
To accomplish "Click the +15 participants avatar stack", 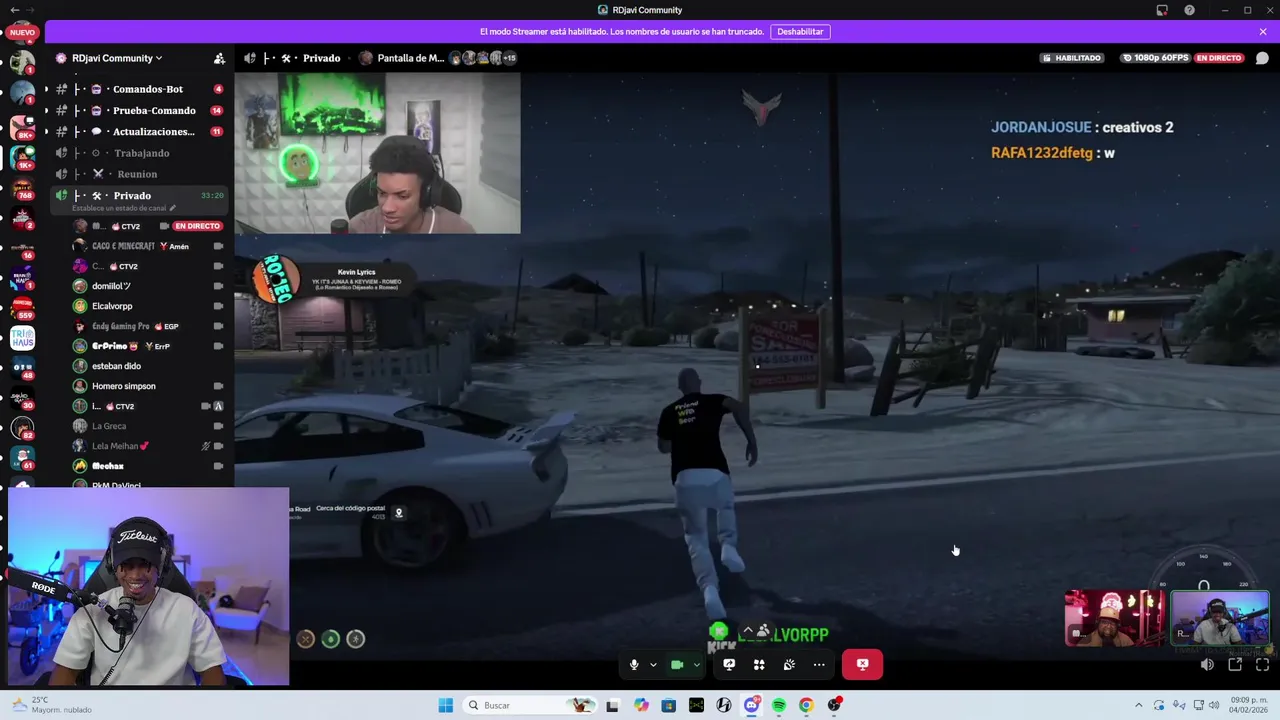I will coord(483,58).
